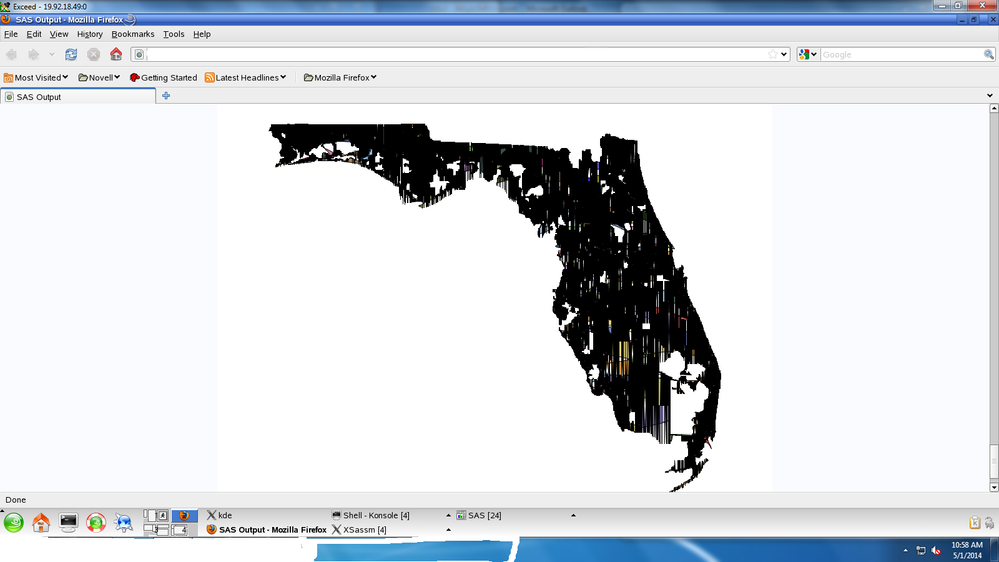Viewport: 999px width, 562px height.
Task: Open the address bar history dropdown
Action: 784,55
